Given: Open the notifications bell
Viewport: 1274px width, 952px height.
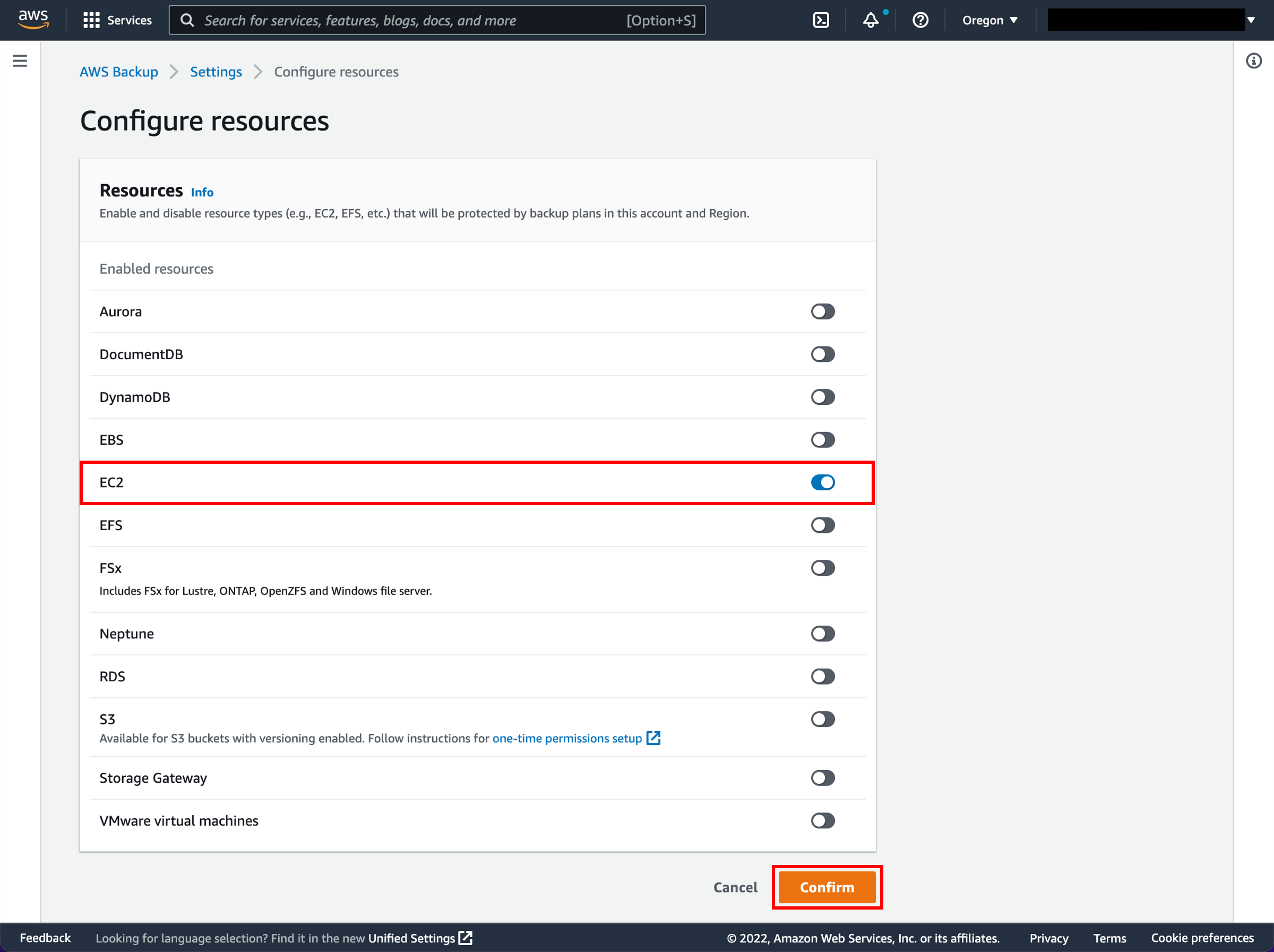Looking at the screenshot, I should pos(870,20).
